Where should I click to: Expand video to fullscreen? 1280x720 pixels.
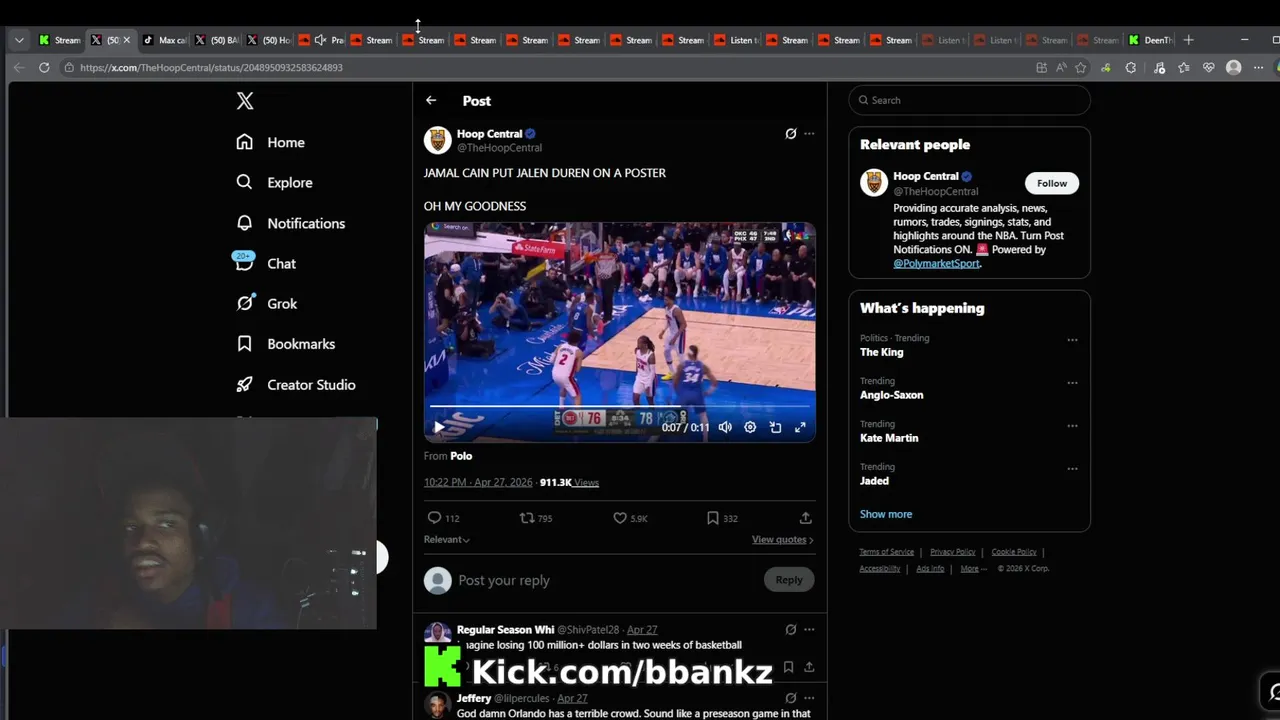(800, 427)
